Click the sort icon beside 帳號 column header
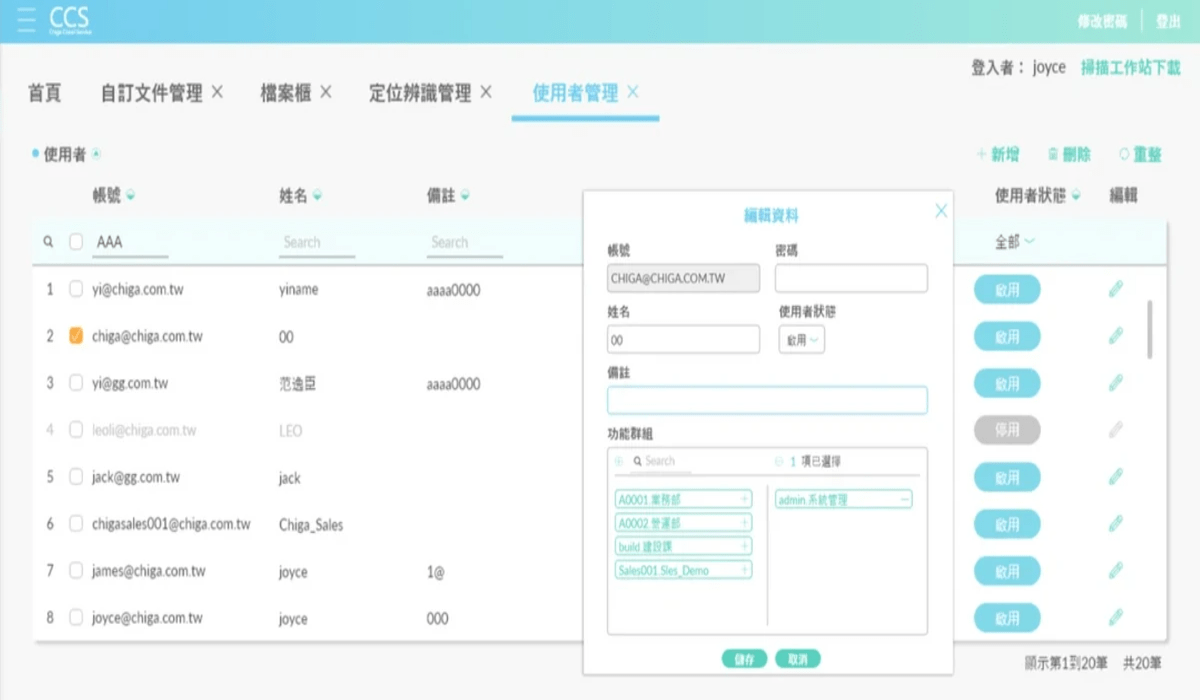The width and height of the screenshot is (1200, 700). 131,196
